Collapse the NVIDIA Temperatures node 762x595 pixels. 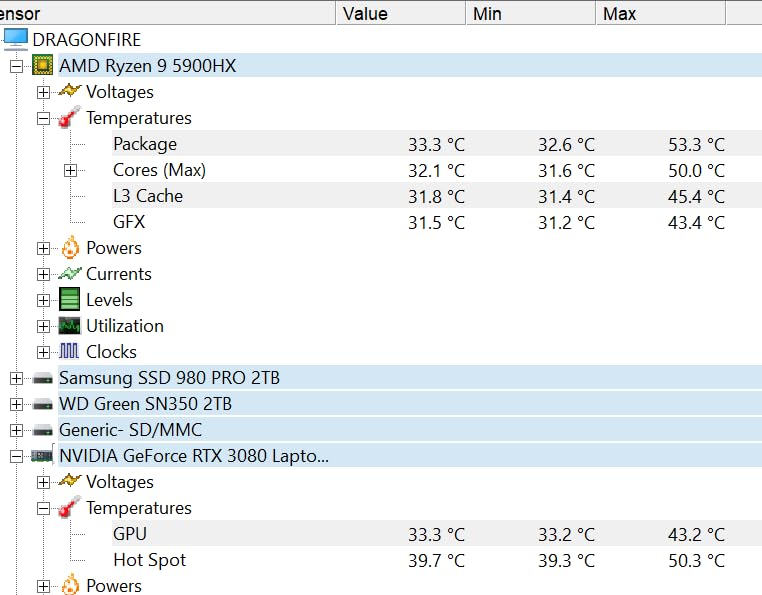pyautogui.click(x=43, y=508)
